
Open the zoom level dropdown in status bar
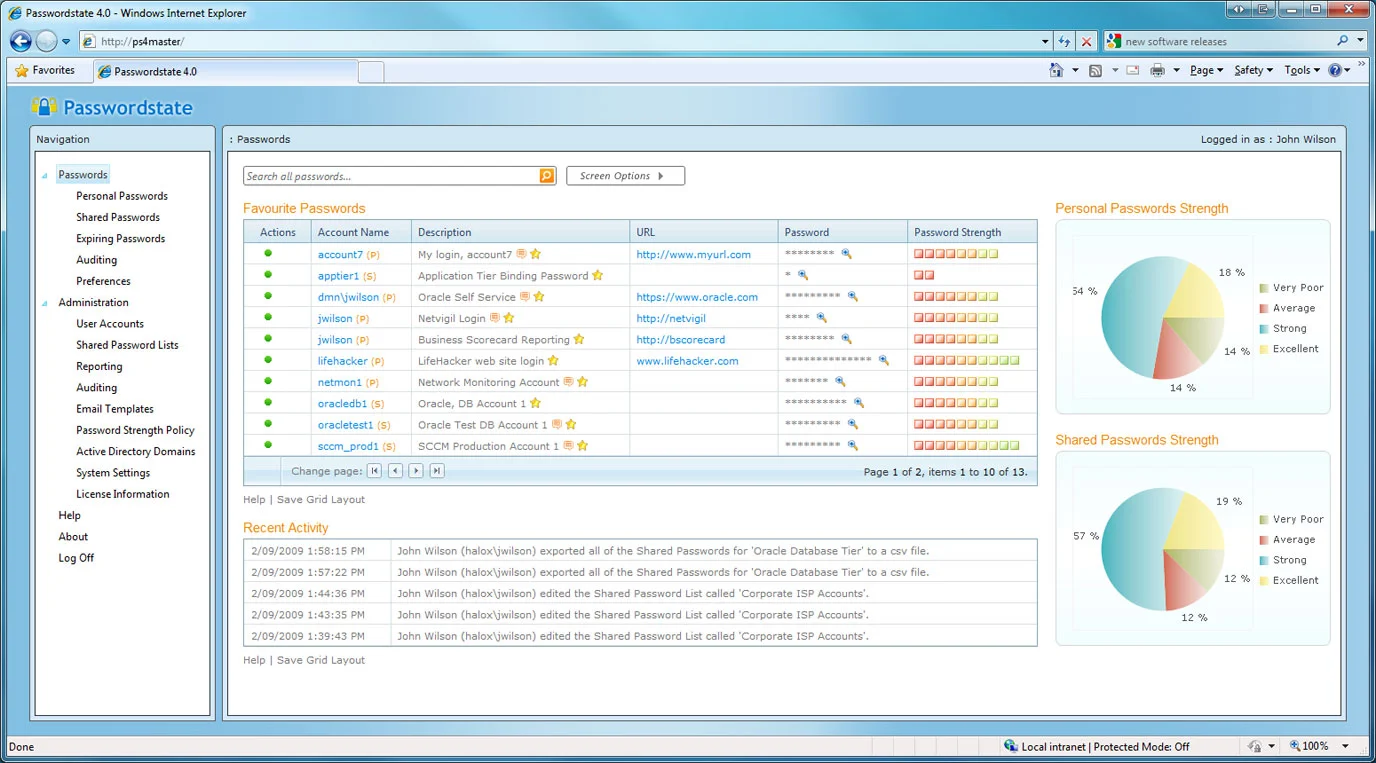pos(1345,746)
